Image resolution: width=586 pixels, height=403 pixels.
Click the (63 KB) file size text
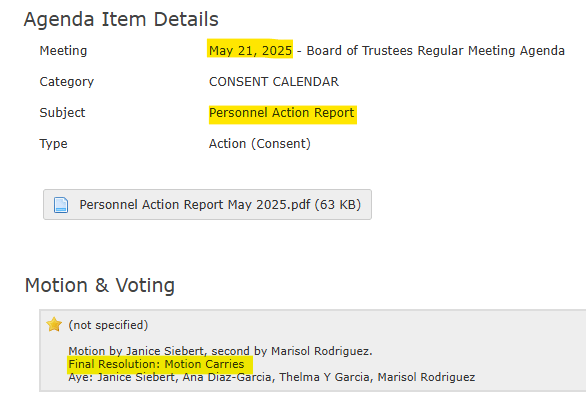point(337,204)
